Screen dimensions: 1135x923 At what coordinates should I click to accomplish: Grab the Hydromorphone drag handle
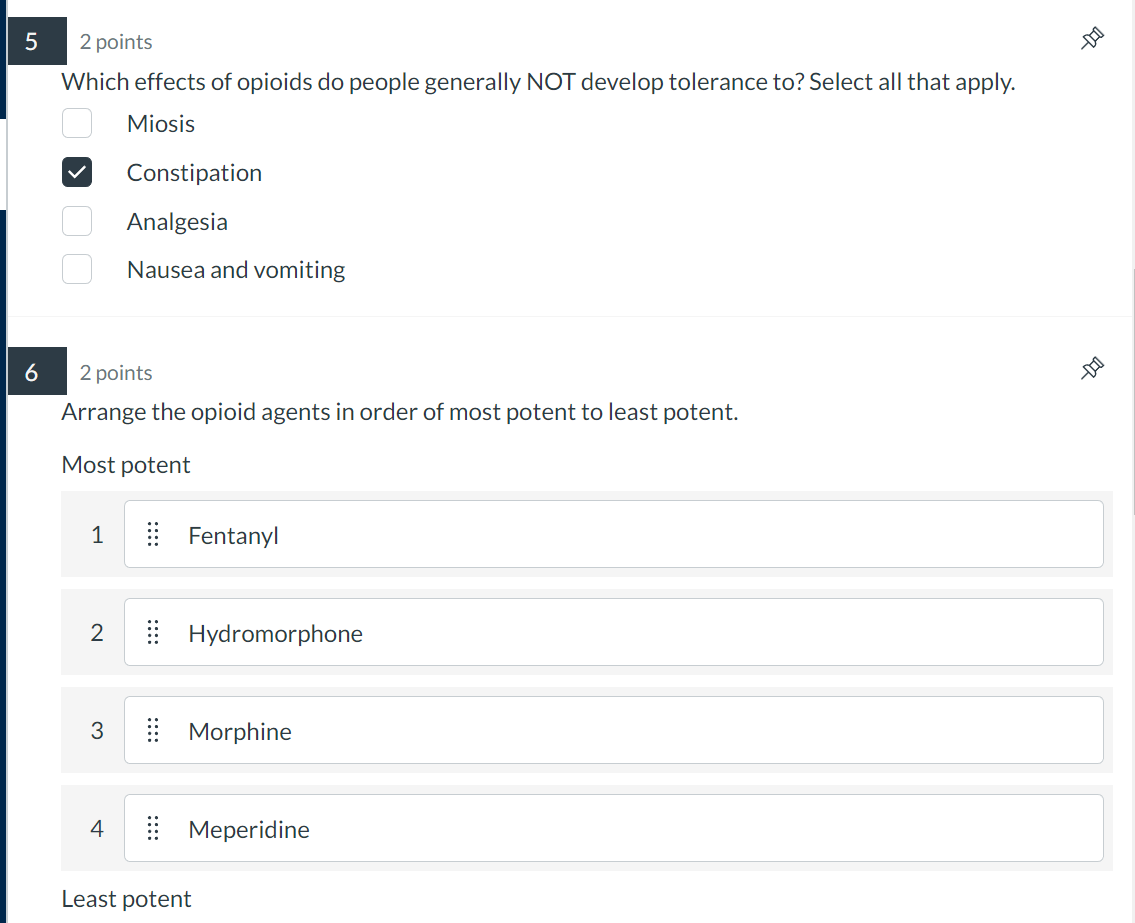pyautogui.click(x=153, y=633)
